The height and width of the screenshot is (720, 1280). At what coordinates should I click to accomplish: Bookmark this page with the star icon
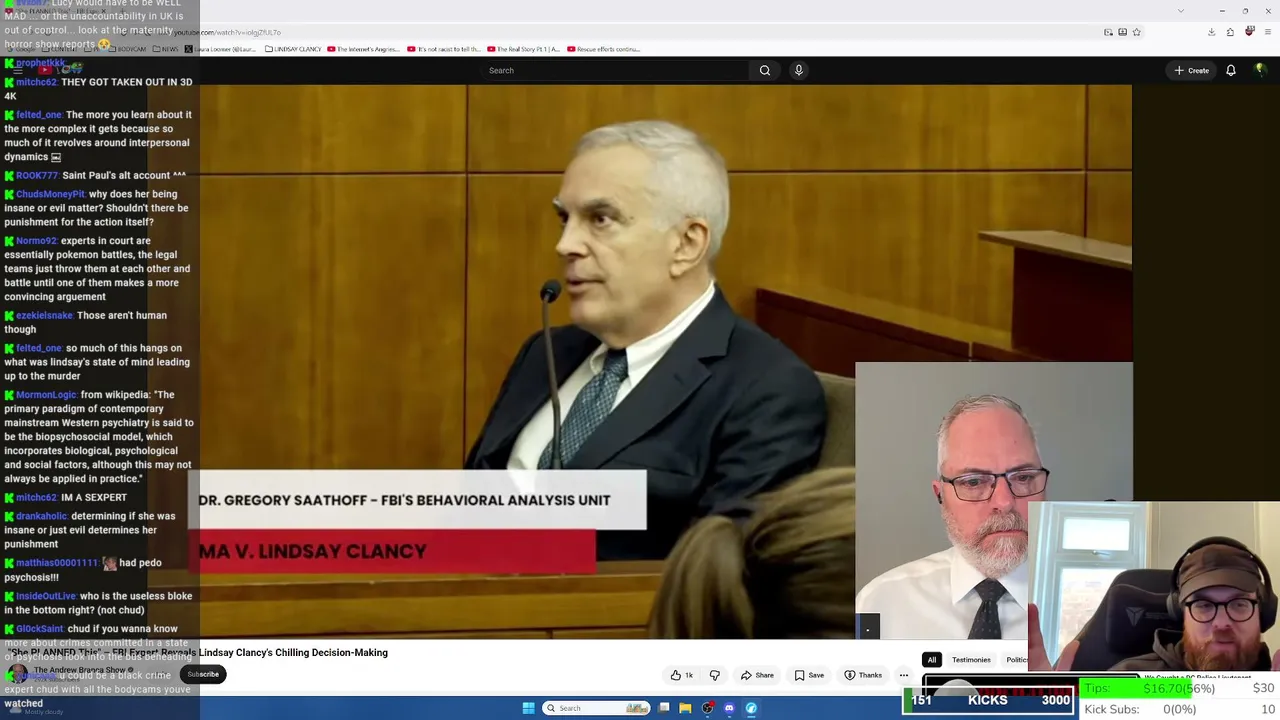coord(1137,32)
